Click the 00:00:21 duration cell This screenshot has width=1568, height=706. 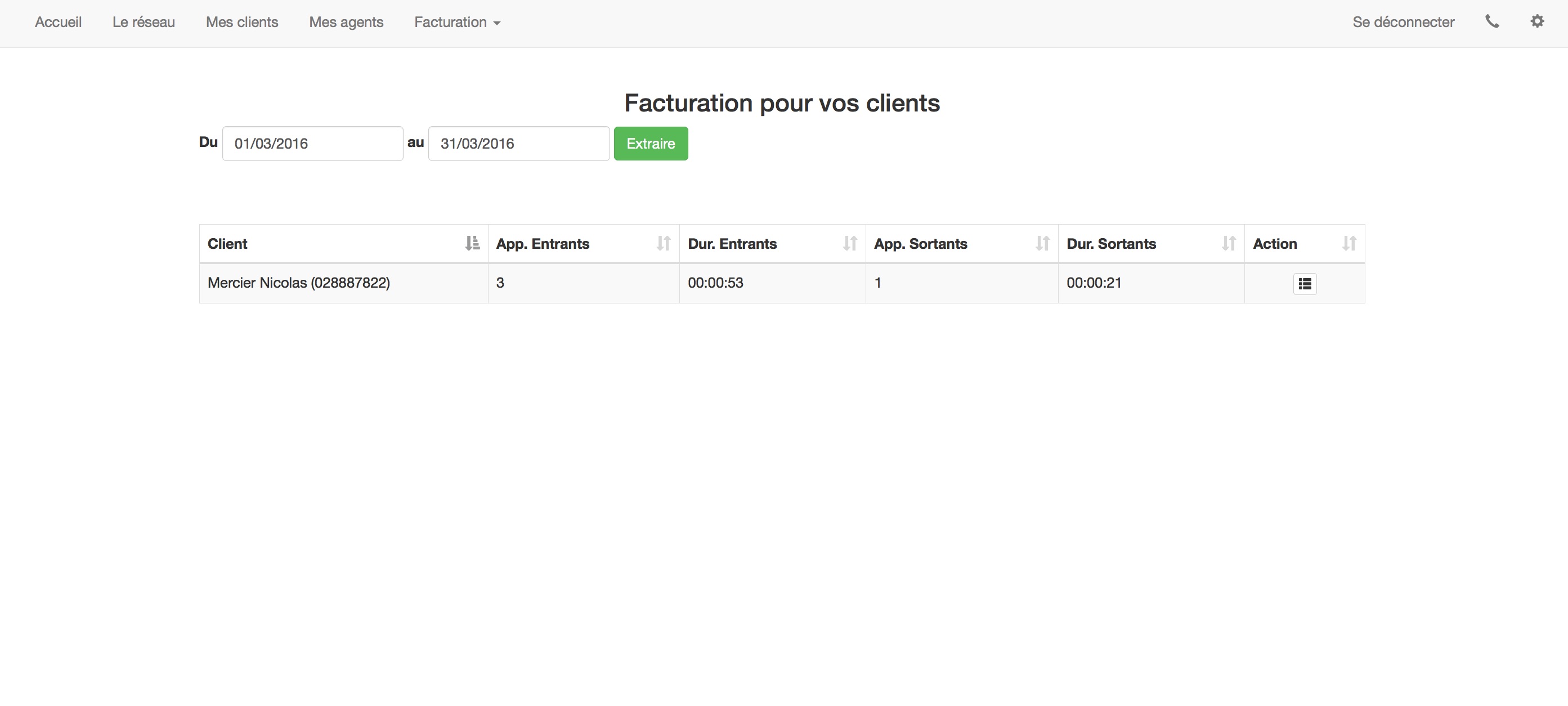point(1151,283)
